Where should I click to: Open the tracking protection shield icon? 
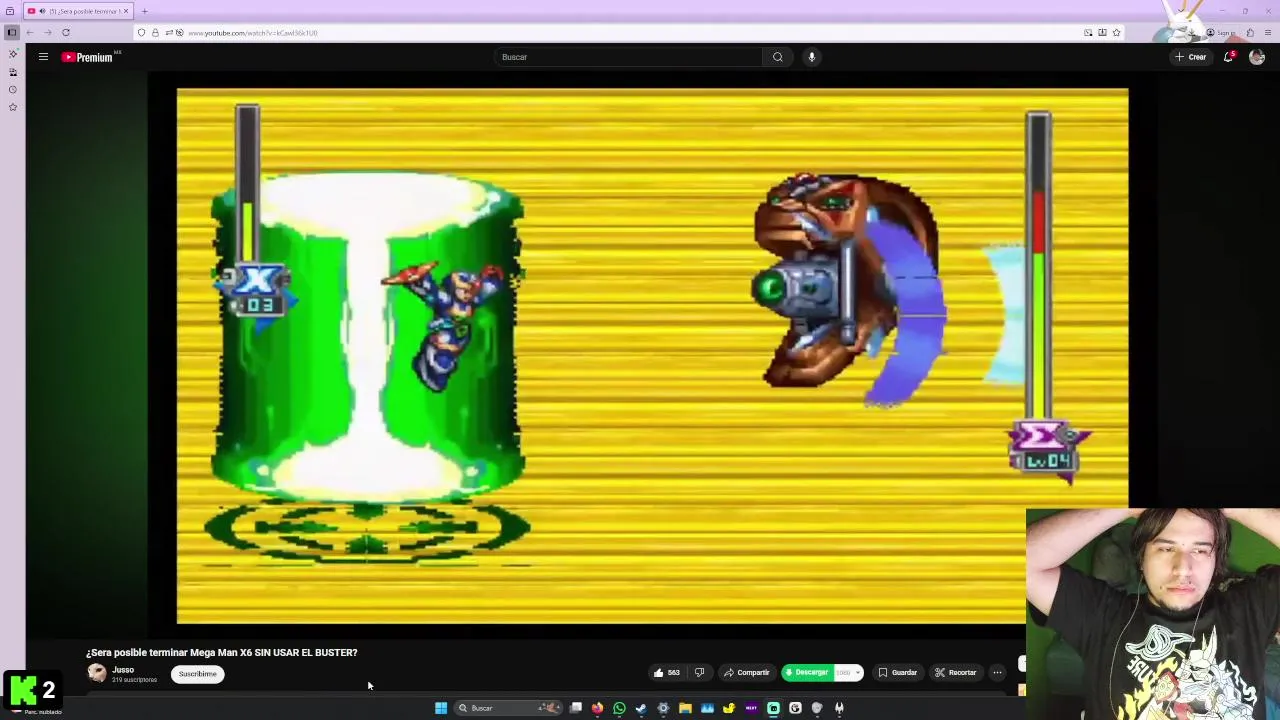coord(141,33)
